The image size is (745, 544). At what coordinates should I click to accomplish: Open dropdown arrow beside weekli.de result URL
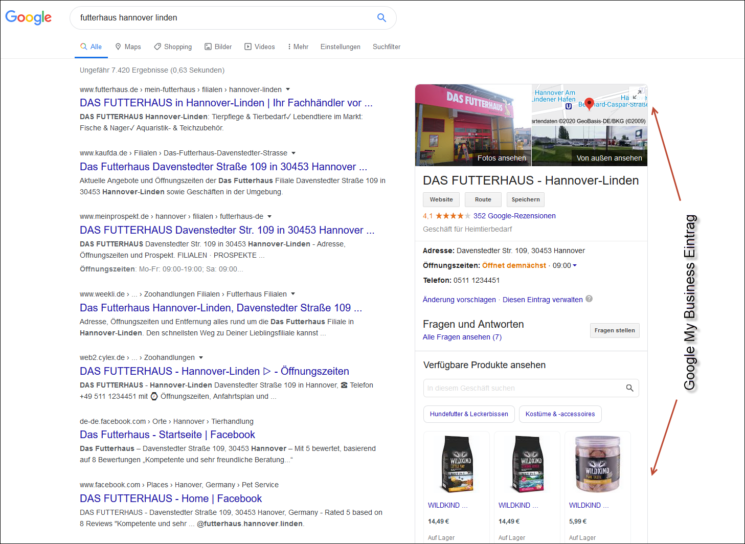pyautogui.click(x=293, y=294)
